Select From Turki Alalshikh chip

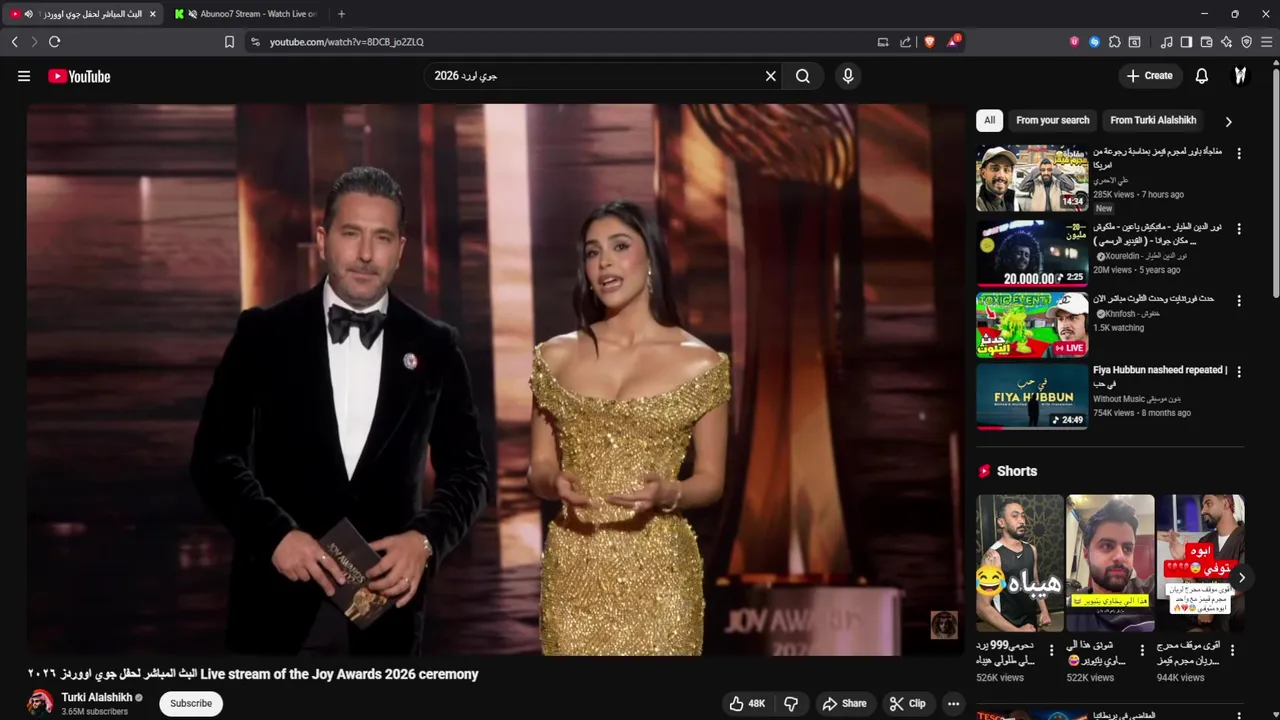point(1153,120)
